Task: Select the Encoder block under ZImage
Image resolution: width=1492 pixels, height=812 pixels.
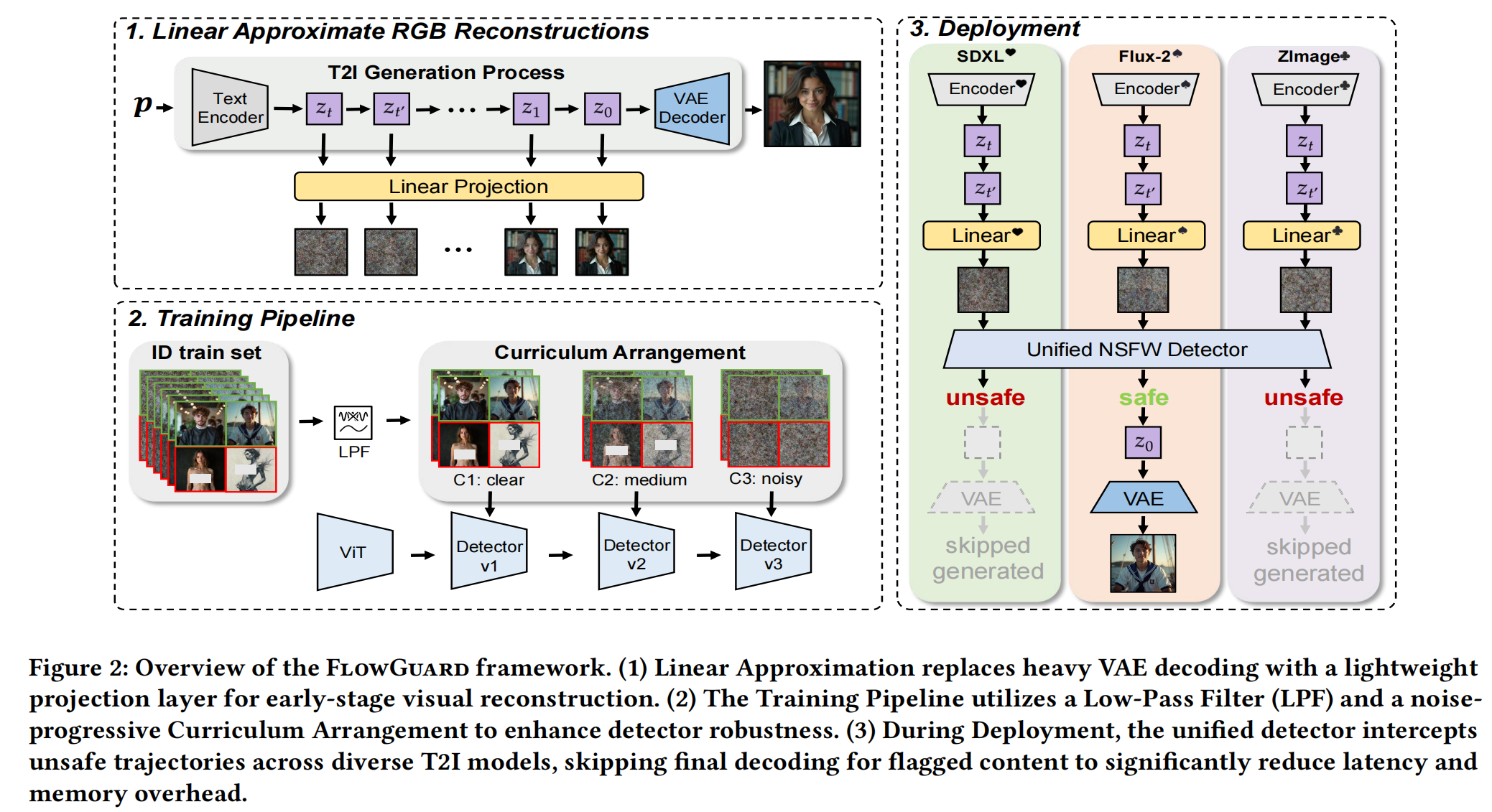Action: coord(1305,89)
